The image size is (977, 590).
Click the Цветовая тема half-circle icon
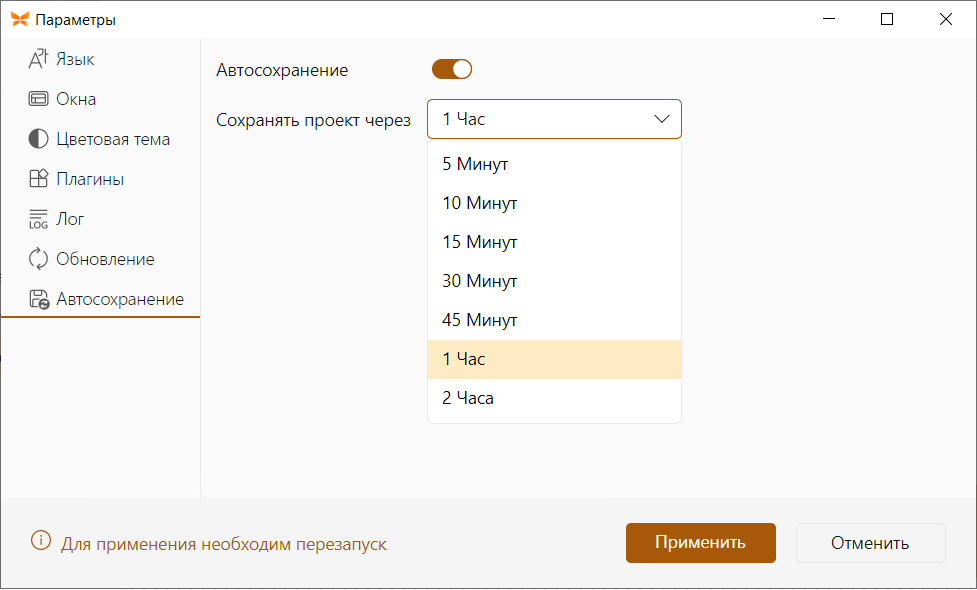38,138
